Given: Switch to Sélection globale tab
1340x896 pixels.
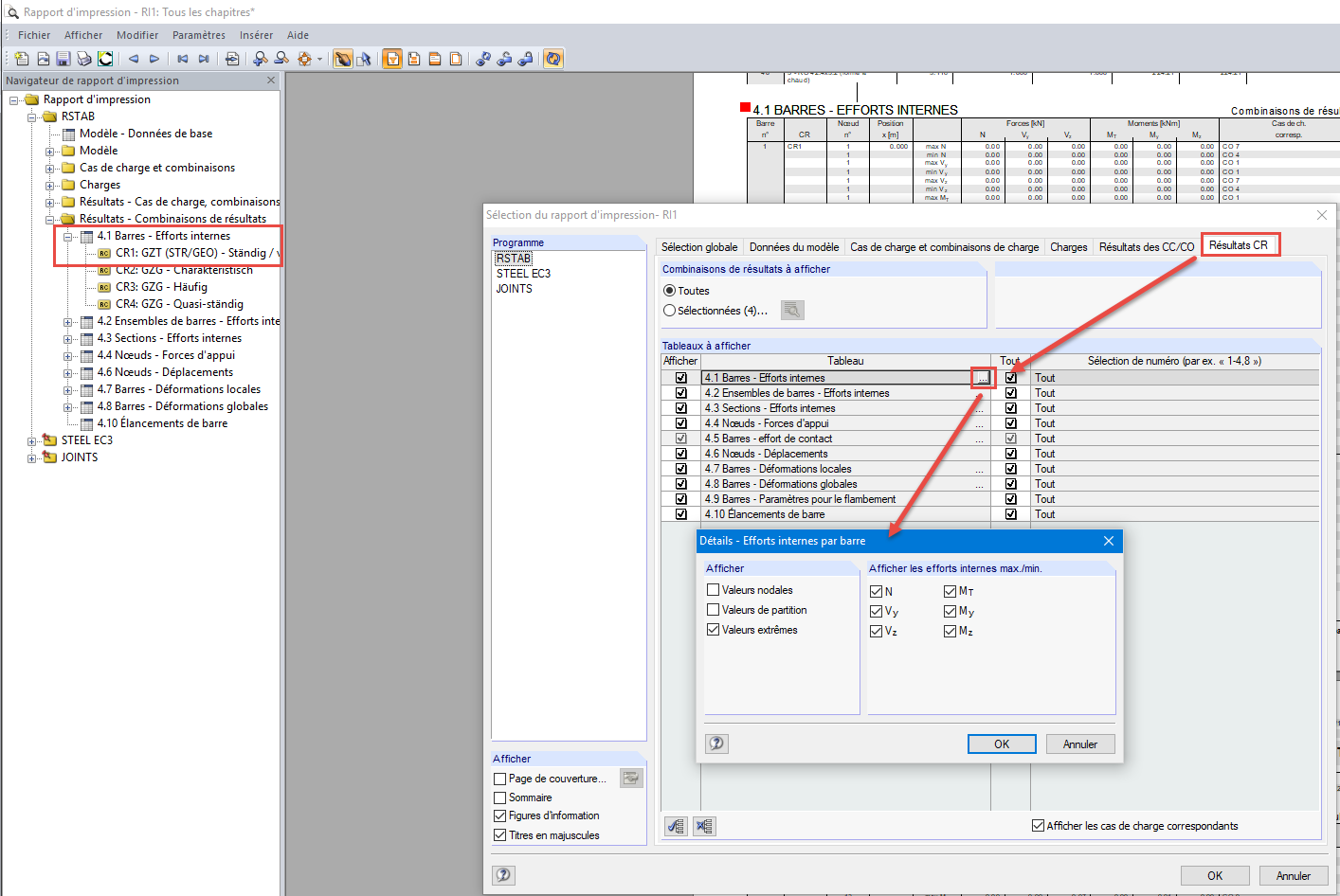Looking at the screenshot, I should point(699,247).
